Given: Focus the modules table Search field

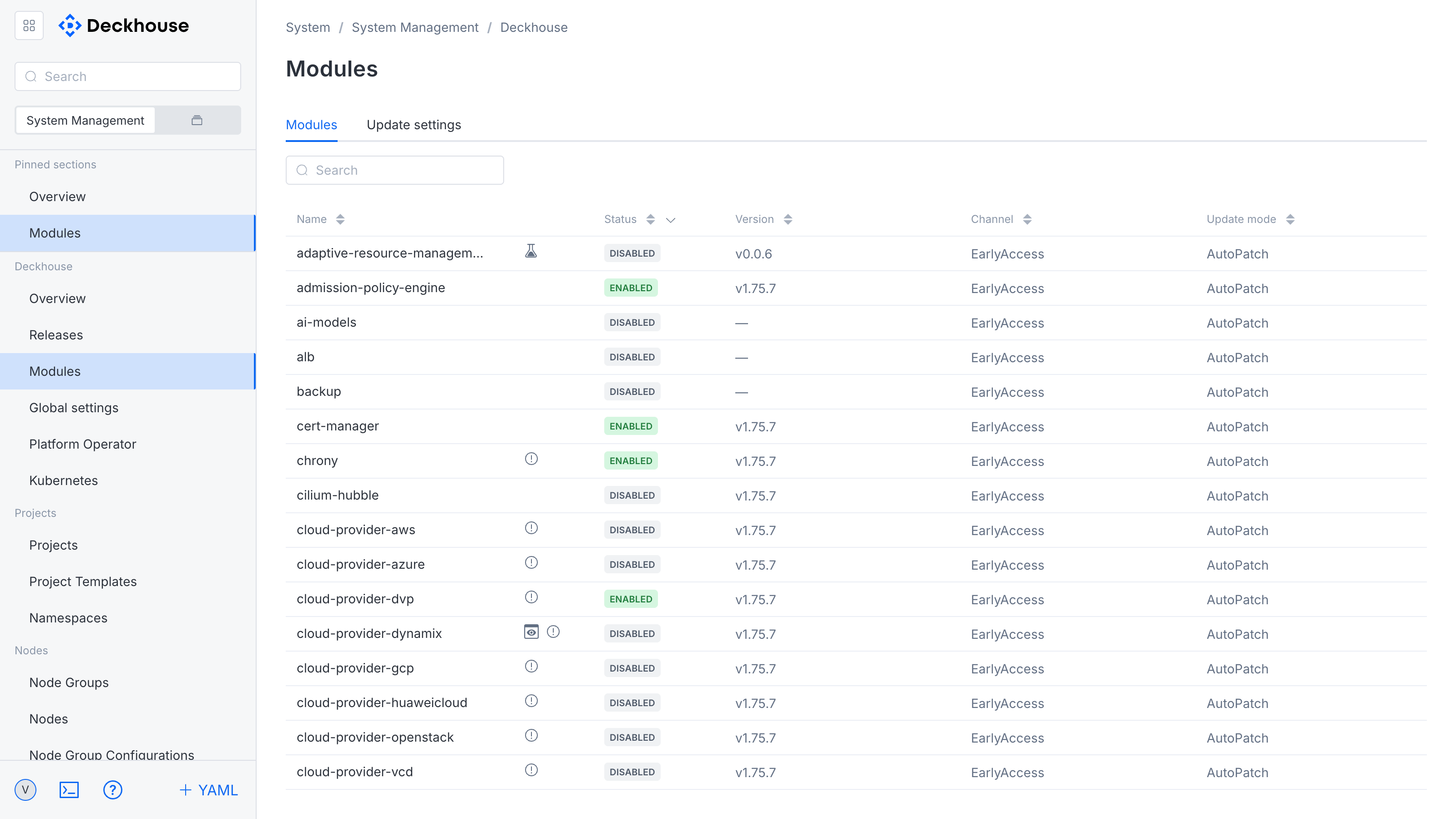Looking at the screenshot, I should [x=394, y=170].
